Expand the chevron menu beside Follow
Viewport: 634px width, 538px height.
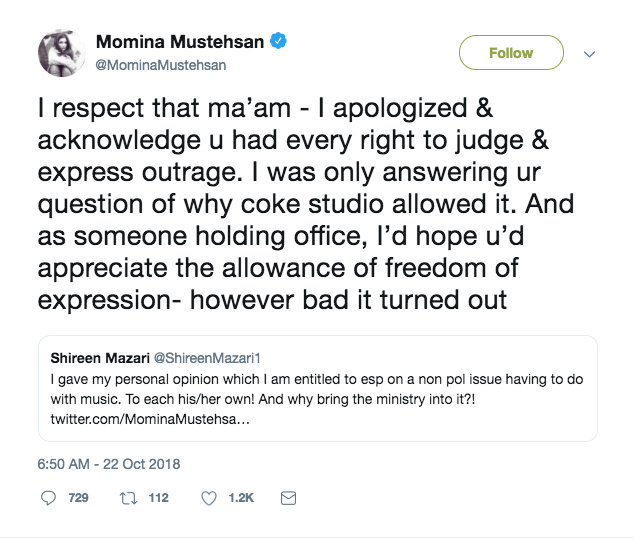coord(589,54)
